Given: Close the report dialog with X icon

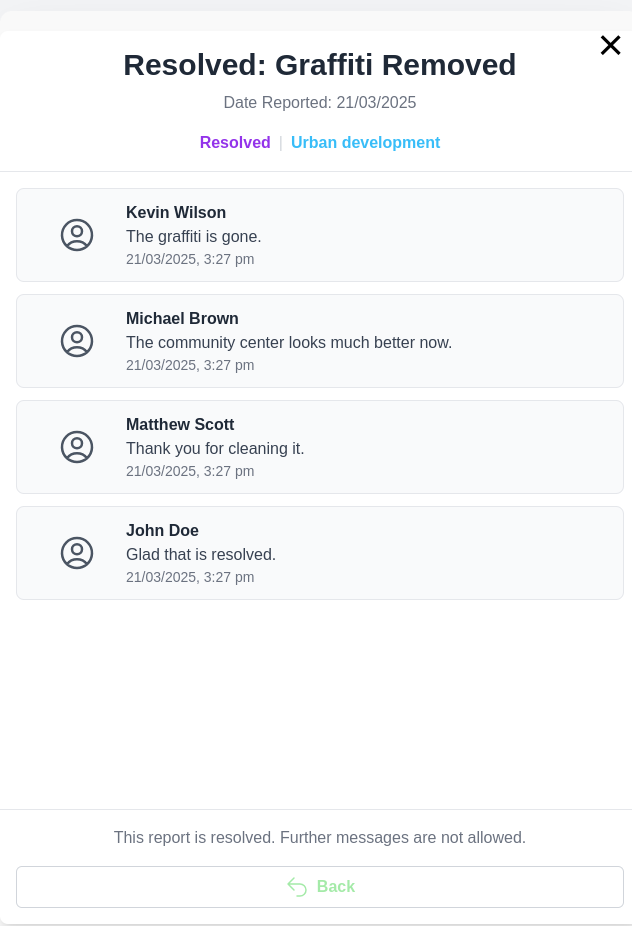Looking at the screenshot, I should (x=610, y=45).
